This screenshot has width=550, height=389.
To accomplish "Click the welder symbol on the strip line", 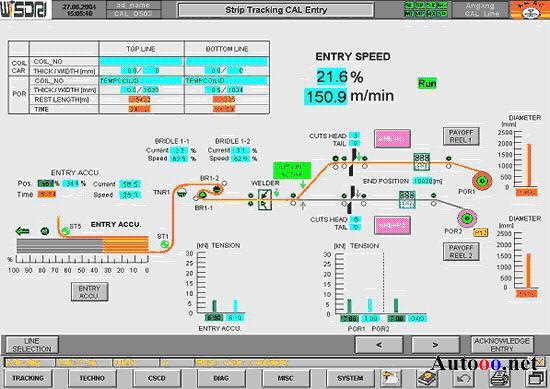I will [264, 199].
